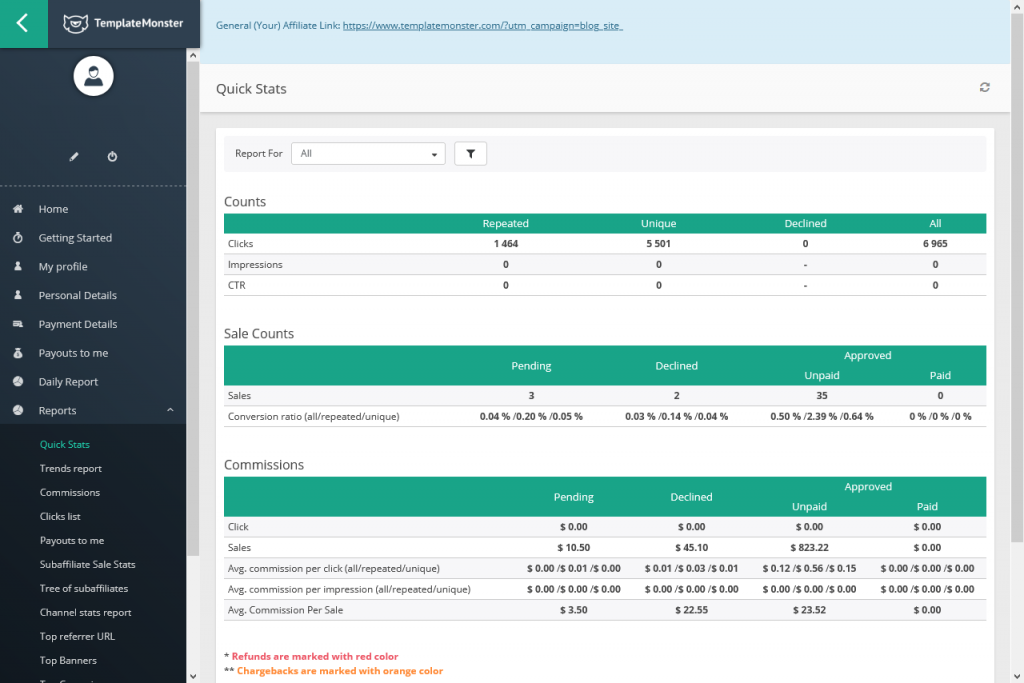The height and width of the screenshot is (683, 1024).
Task: Open the Commissions report submenu item
Action: click(70, 492)
